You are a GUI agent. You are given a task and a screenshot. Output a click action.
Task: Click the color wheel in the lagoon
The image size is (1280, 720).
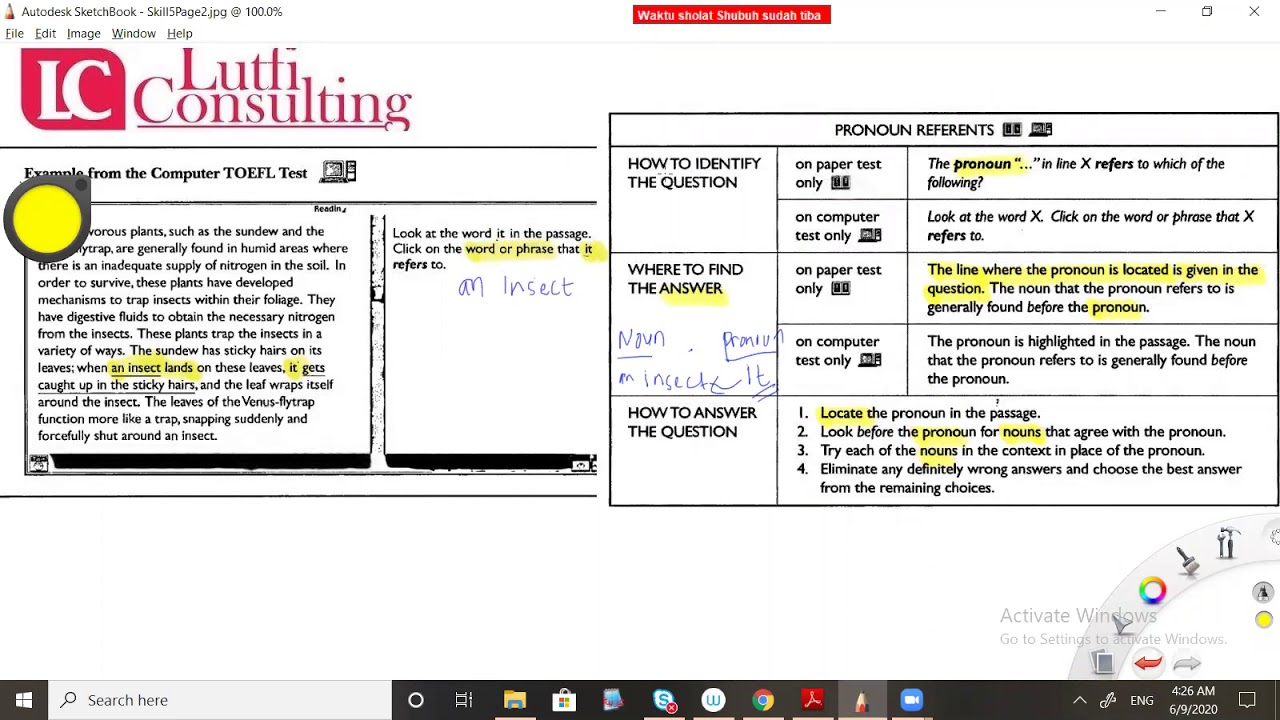point(1152,591)
